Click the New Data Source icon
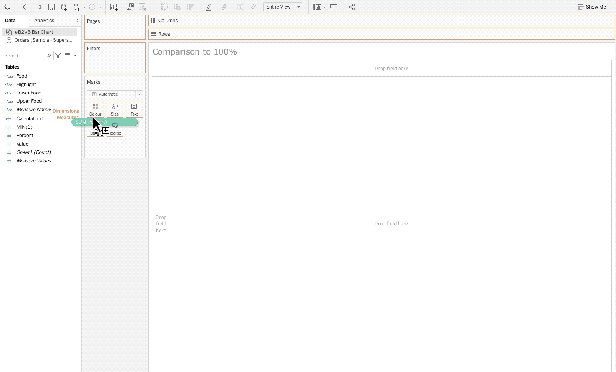The width and height of the screenshot is (616, 372). [x=64, y=7]
